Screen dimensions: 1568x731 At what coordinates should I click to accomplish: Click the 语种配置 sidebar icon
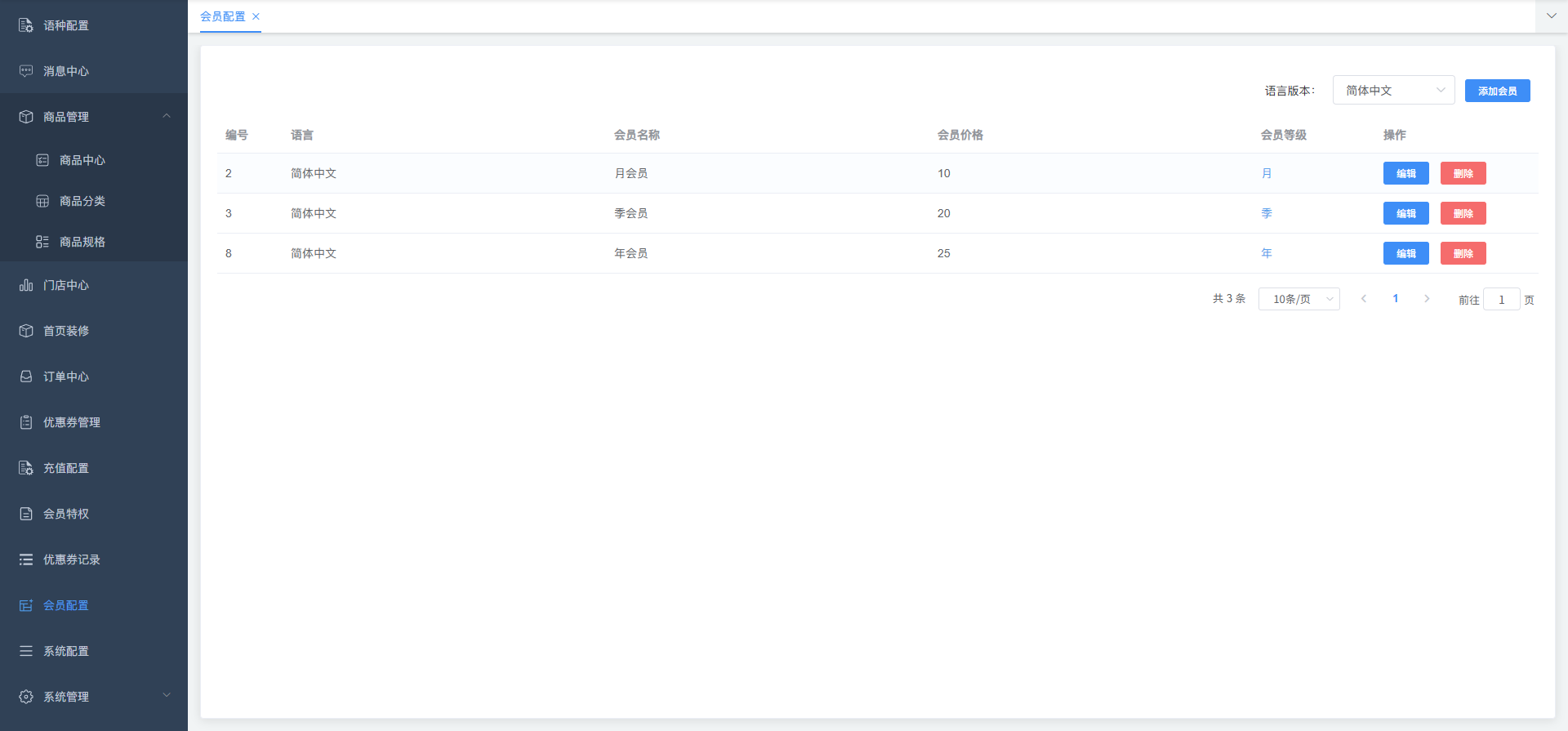(26, 25)
